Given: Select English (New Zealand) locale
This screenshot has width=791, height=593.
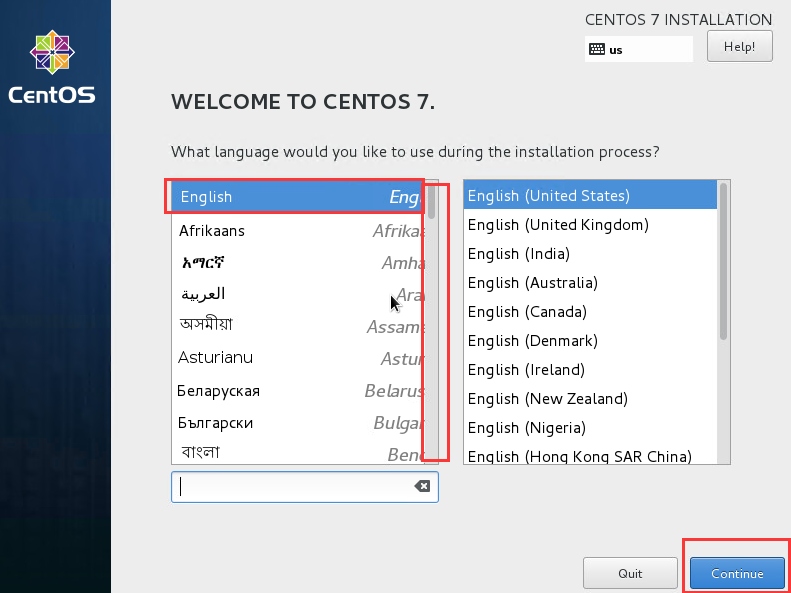Looking at the screenshot, I should coord(590,399).
